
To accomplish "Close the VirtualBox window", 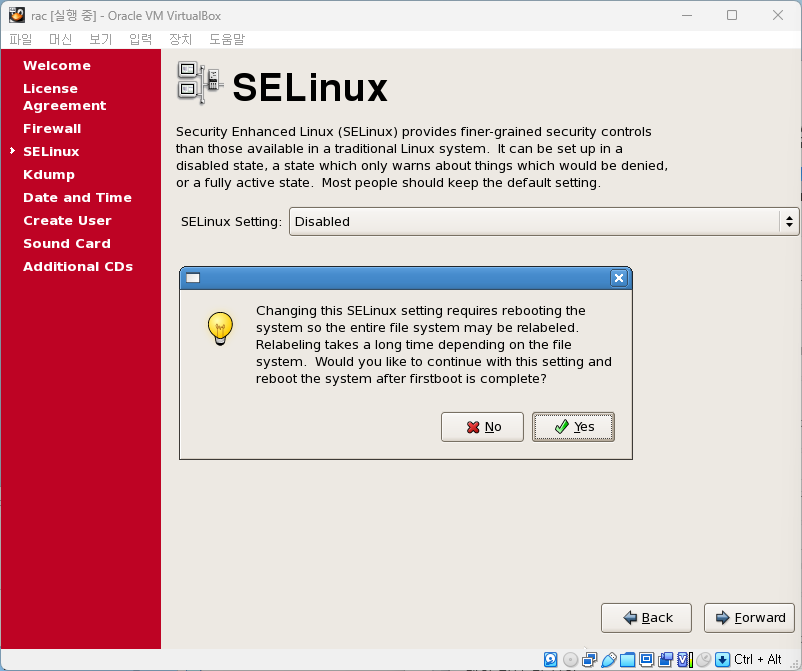I will click(x=777, y=15).
